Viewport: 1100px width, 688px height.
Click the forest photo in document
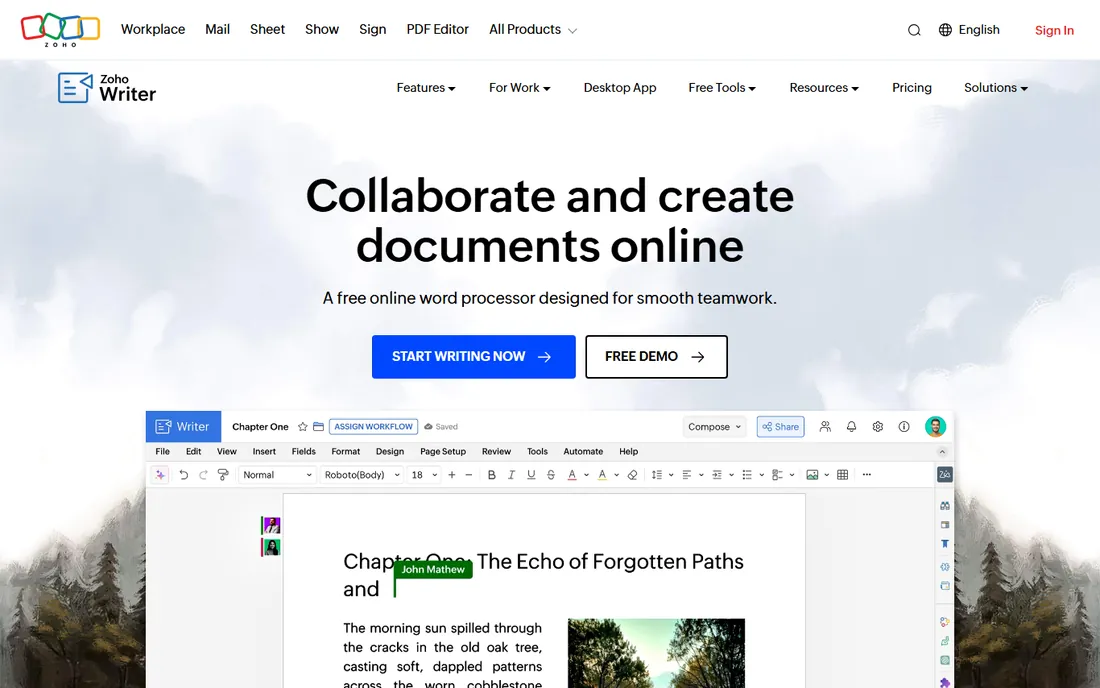(x=656, y=653)
